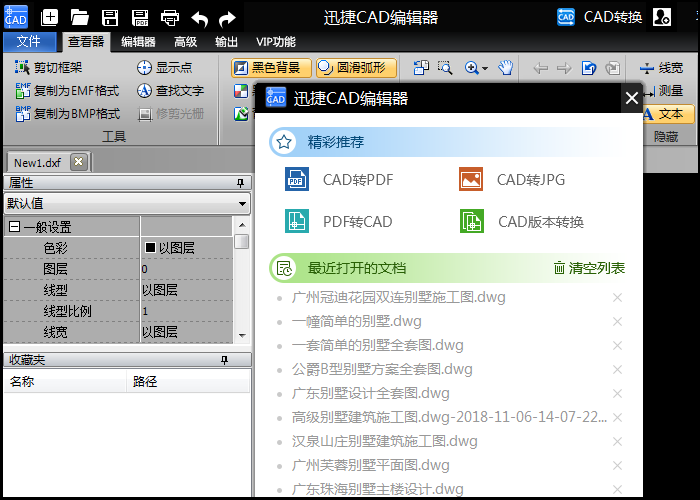Open 公爵B型别墅方案全套图.dwg
The image size is (700, 500).
click(382, 369)
